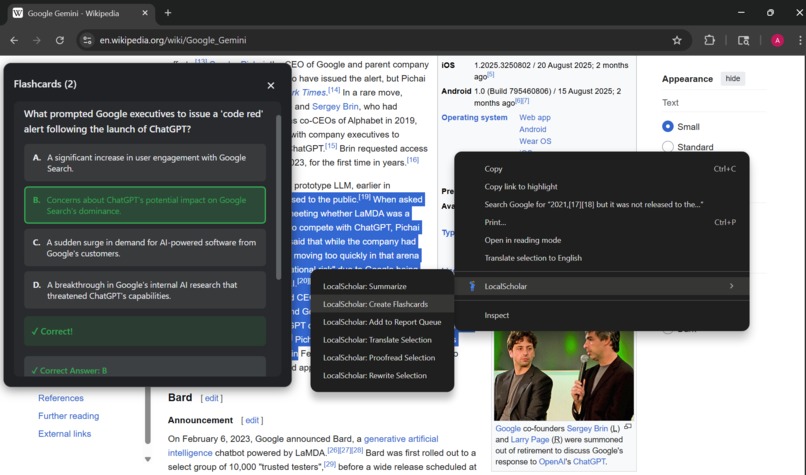Expand the LocalScholar submenu arrow
This screenshot has width=806, height=475.
731,286
